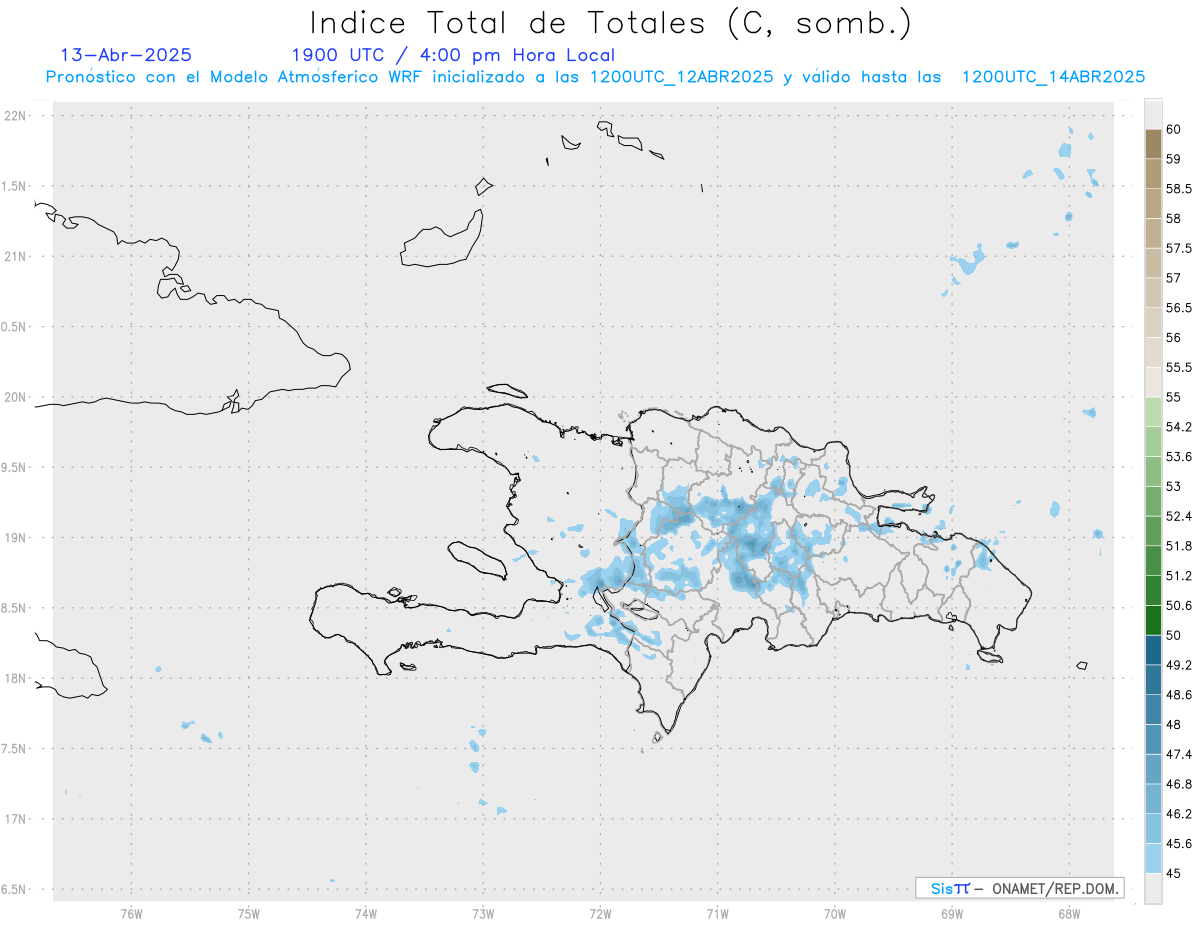
Task: Click the "53.6" colorbar value
Action: (1179, 457)
